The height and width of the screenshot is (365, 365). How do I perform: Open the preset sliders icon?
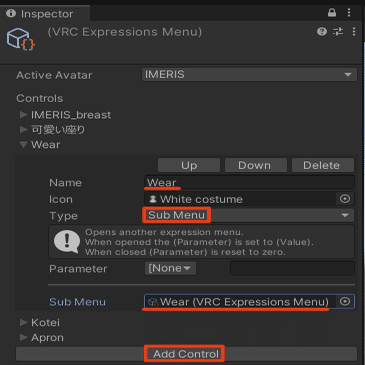click(x=338, y=32)
